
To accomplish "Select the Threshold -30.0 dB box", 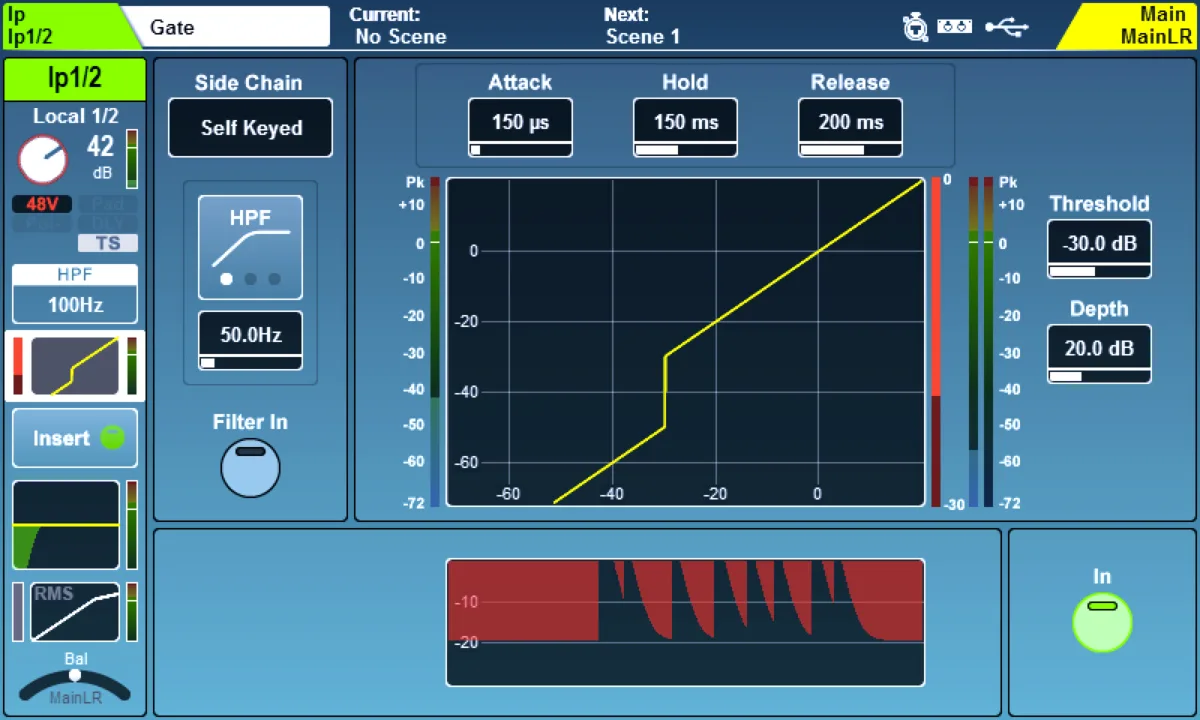I will (x=1099, y=249).
